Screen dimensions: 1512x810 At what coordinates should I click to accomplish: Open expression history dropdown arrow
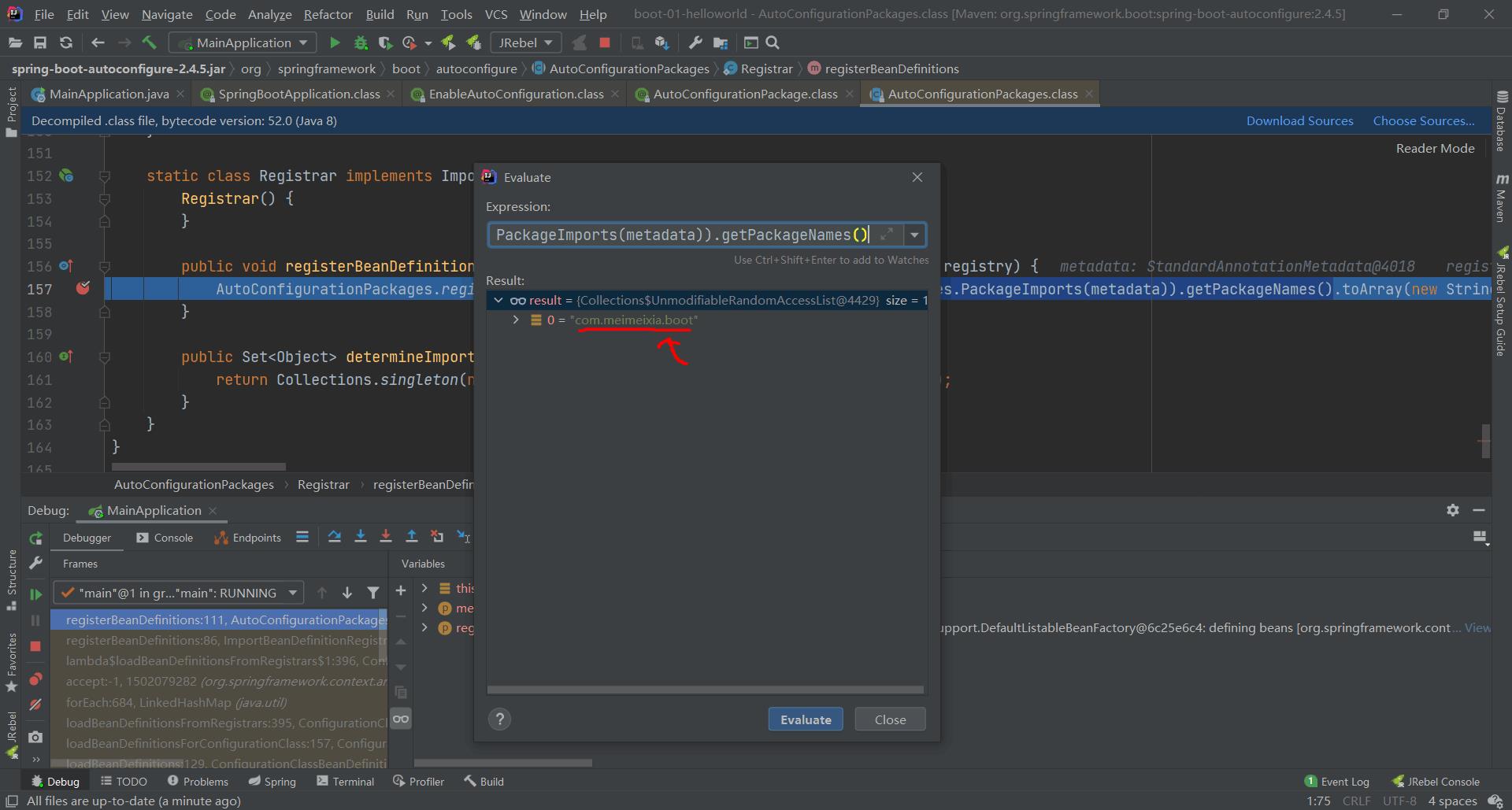914,235
